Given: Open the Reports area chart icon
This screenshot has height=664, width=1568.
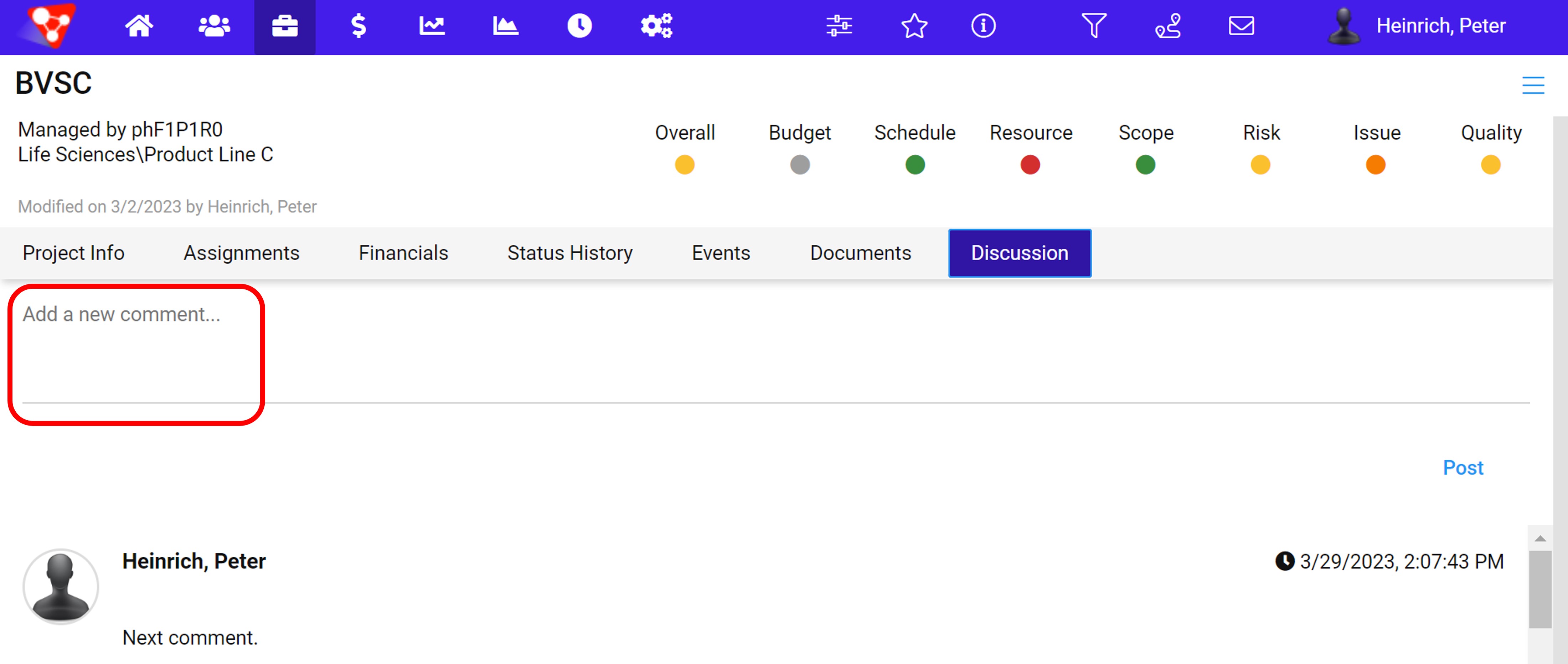Looking at the screenshot, I should click(505, 26).
